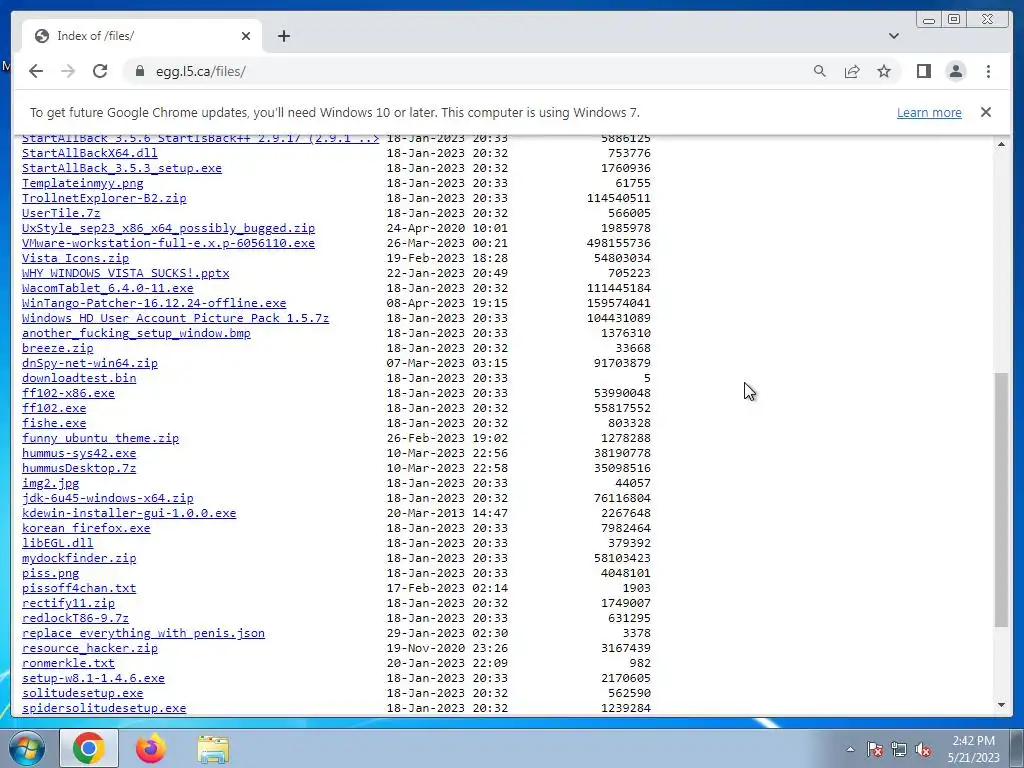Open Windows Explorer from the taskbar
This screenshot has height=768, width=1024.
coord(213,750)
